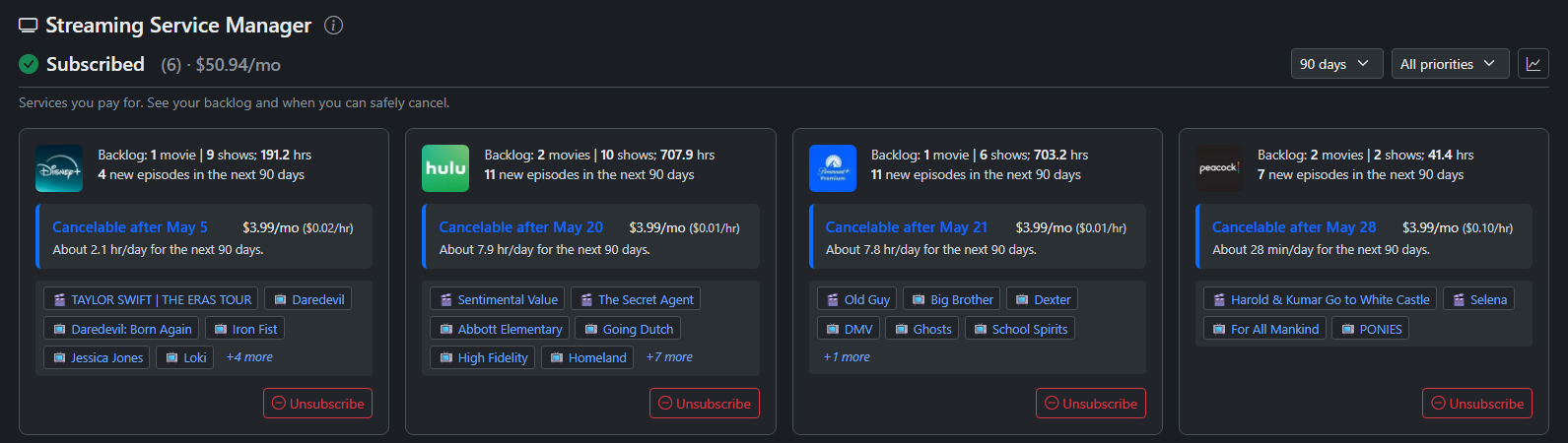The width and height of the screenshot is (1568, 443).
Task: Expand the +7 more titles under Hulu
Action: pos(669,357)
